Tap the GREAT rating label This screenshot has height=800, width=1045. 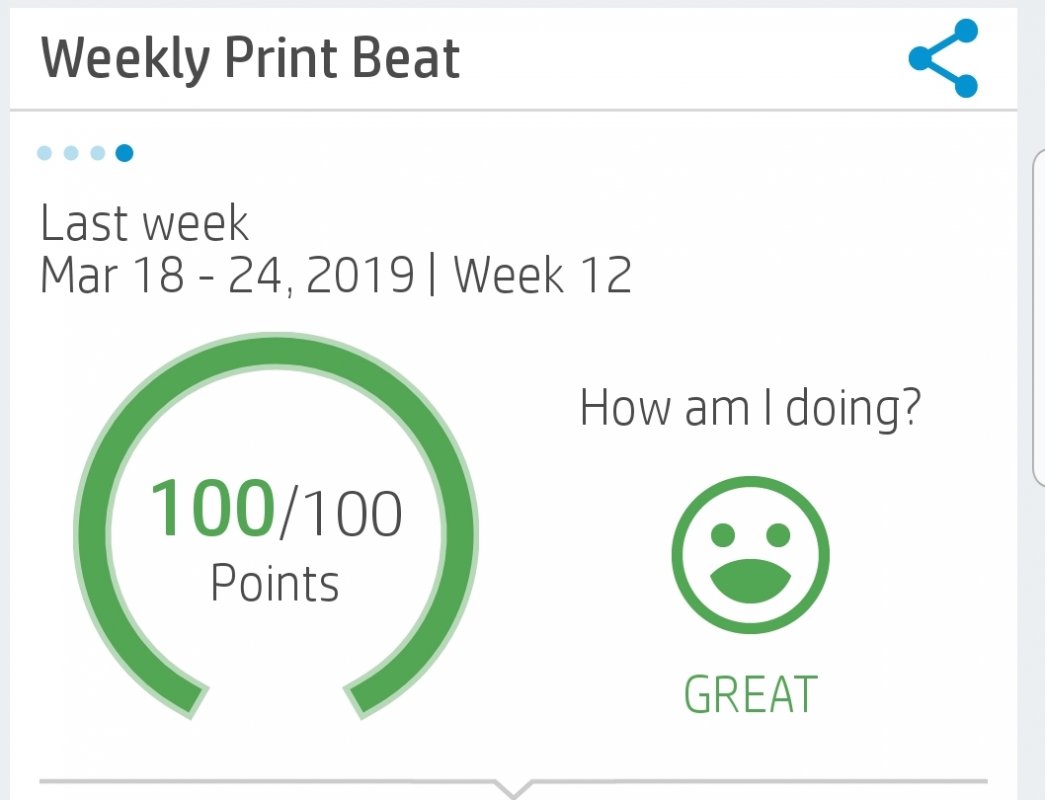(750, 694)
